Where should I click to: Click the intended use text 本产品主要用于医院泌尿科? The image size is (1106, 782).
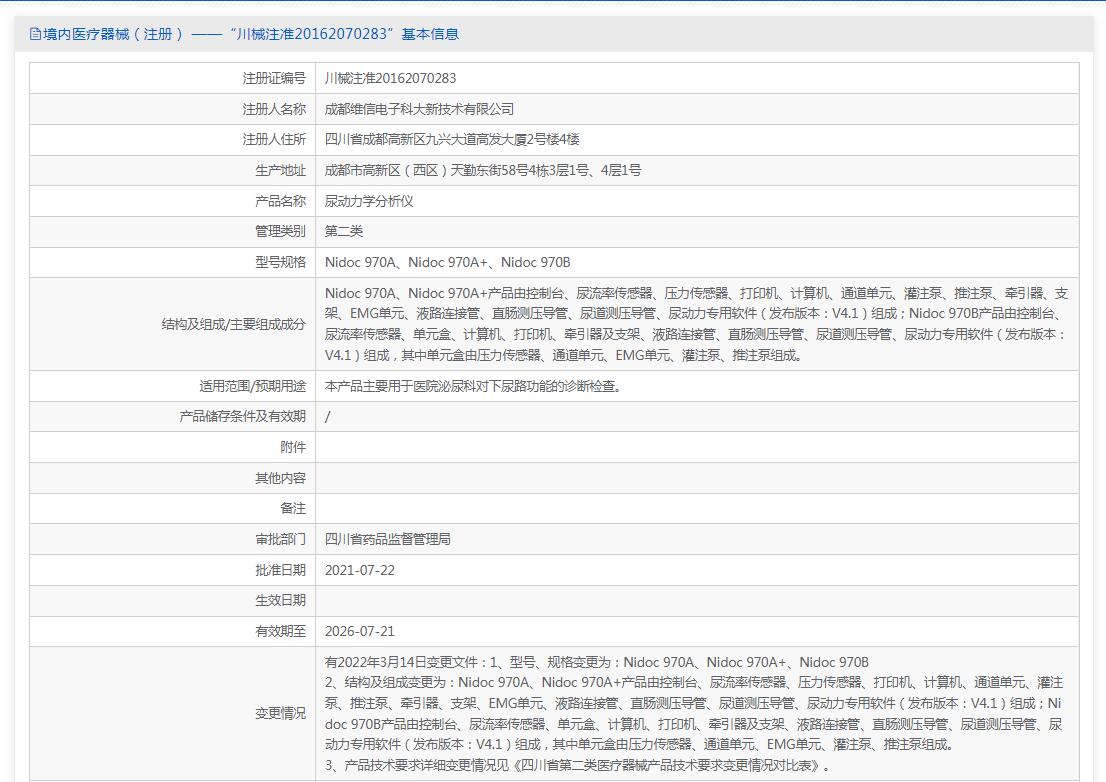point(472,386)
